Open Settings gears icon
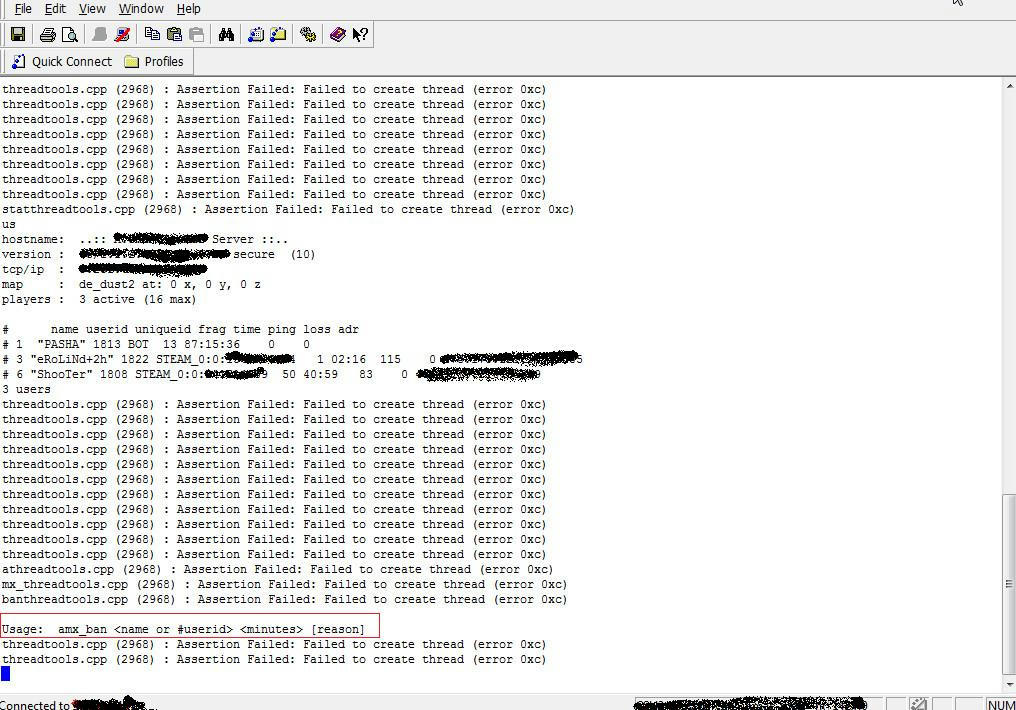 [308, 34]
